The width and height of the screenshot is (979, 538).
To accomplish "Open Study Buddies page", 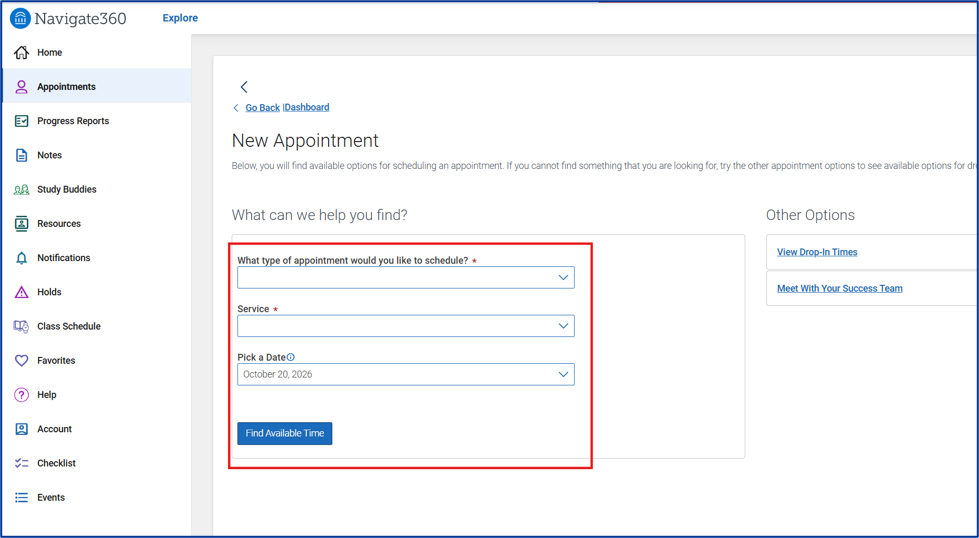I will click(x=96, y=190).
